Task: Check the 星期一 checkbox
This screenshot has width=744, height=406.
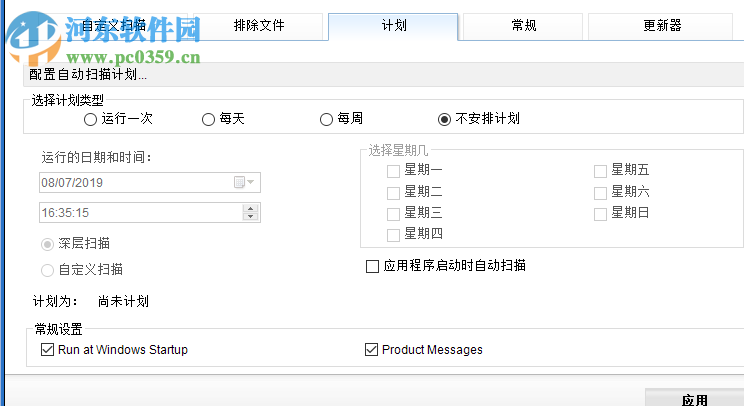Action: (x=393, y=171)
